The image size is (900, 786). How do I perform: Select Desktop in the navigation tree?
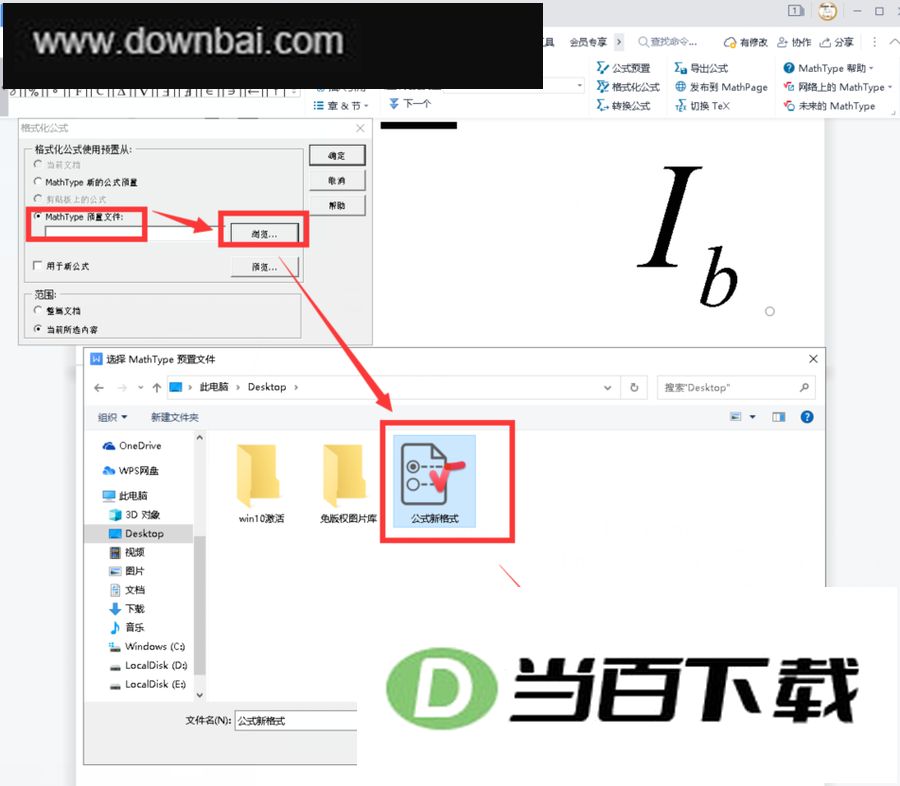pos(143,533)
